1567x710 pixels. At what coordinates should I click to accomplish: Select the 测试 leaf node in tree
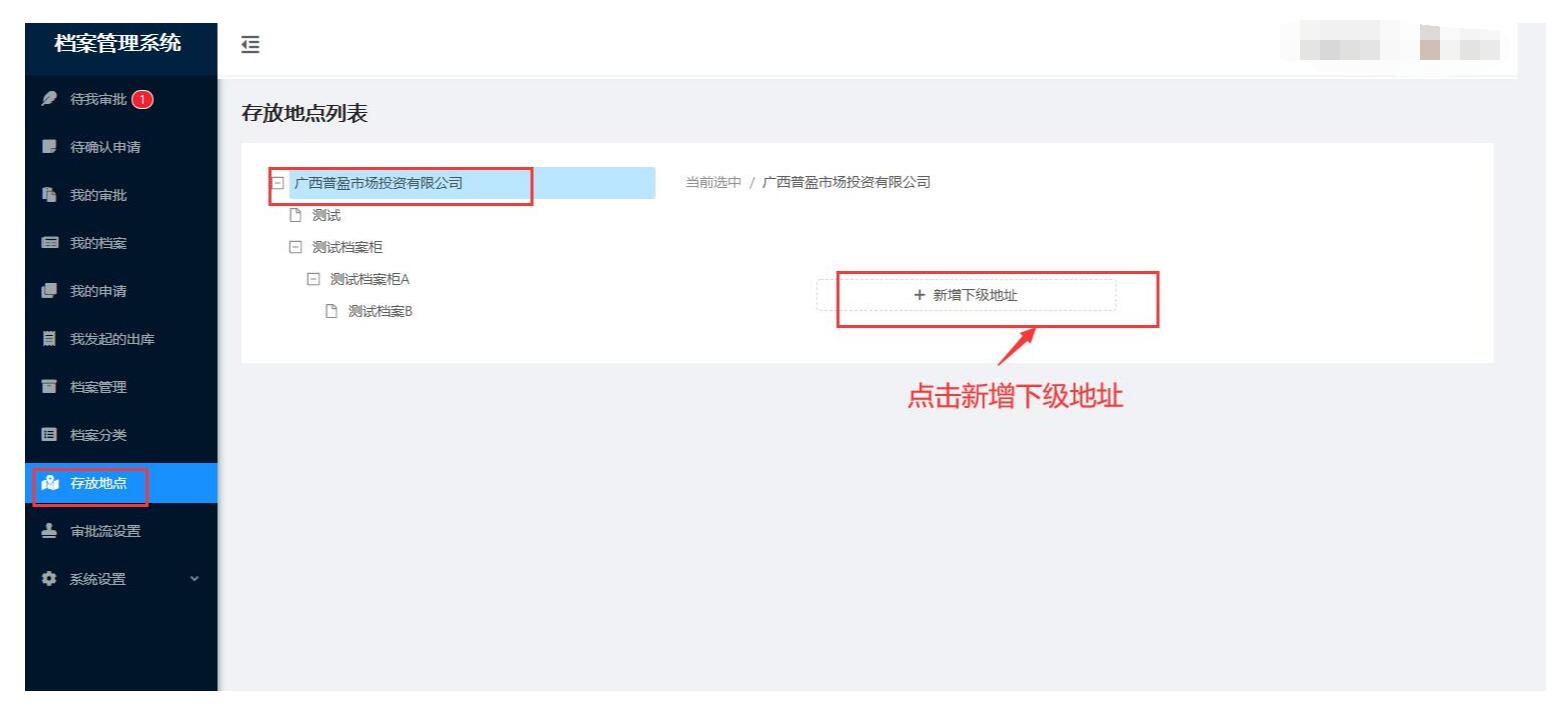tap(326, 215)
